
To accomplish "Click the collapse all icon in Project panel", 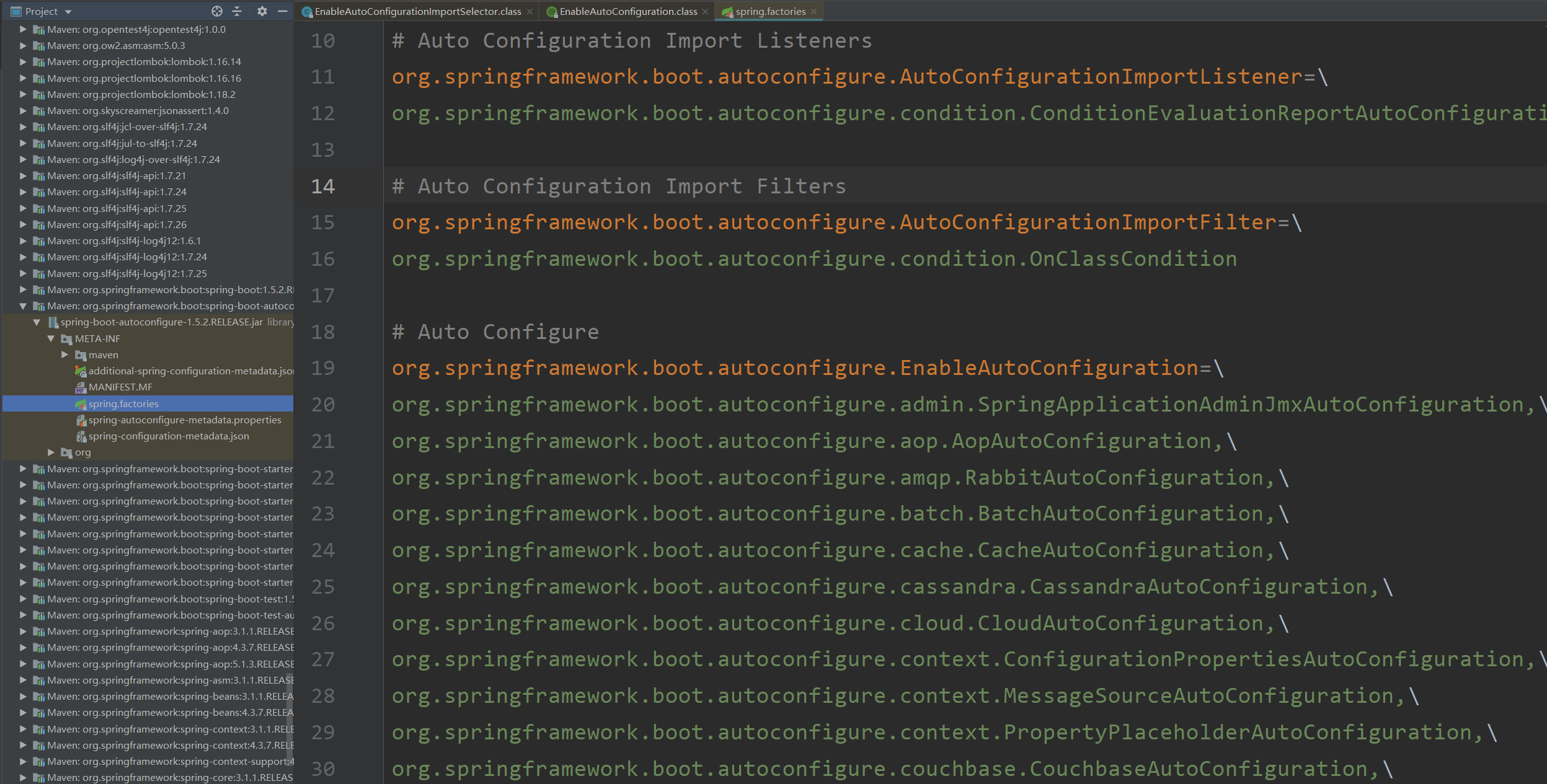I will click(x=237, y=11).
